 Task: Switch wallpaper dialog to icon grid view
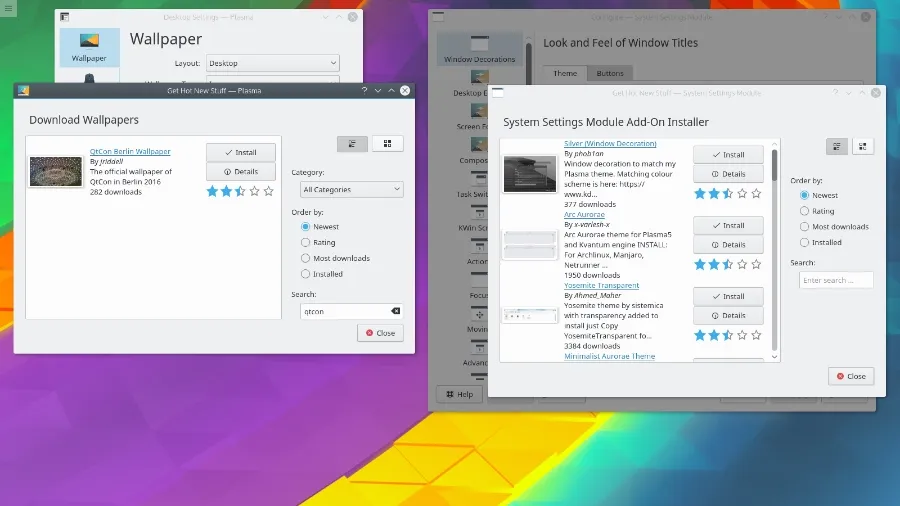click(x=387, y=144)
